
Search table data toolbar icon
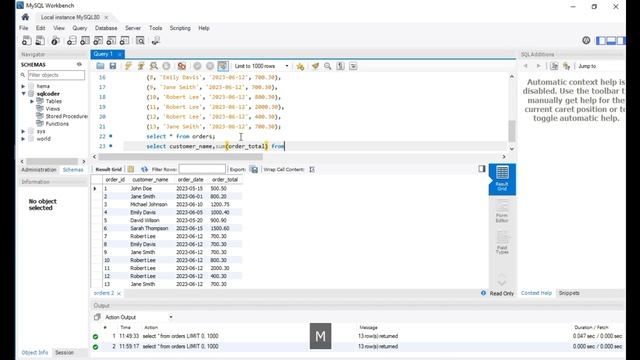140,41
